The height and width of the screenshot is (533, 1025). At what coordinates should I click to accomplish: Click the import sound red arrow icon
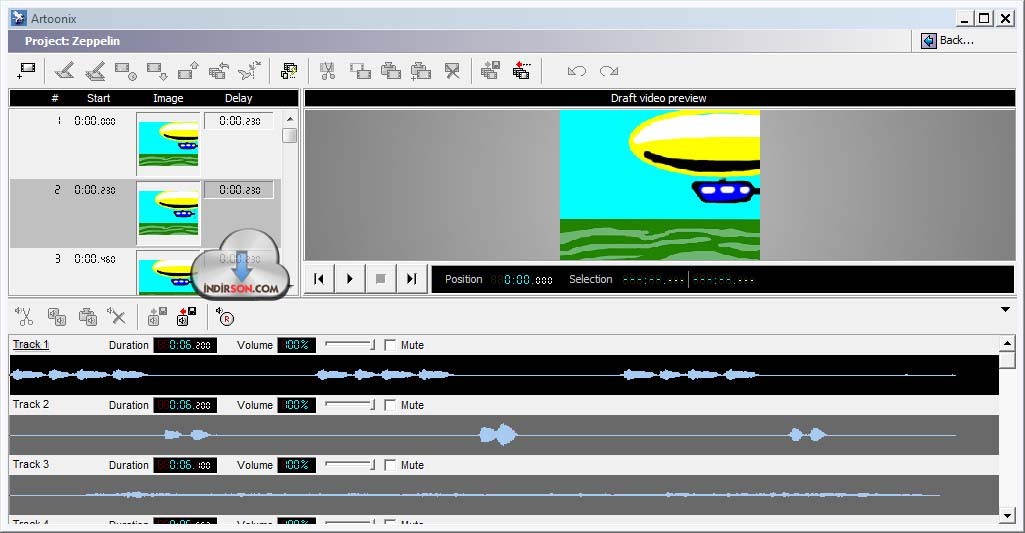tap(186, 317)
